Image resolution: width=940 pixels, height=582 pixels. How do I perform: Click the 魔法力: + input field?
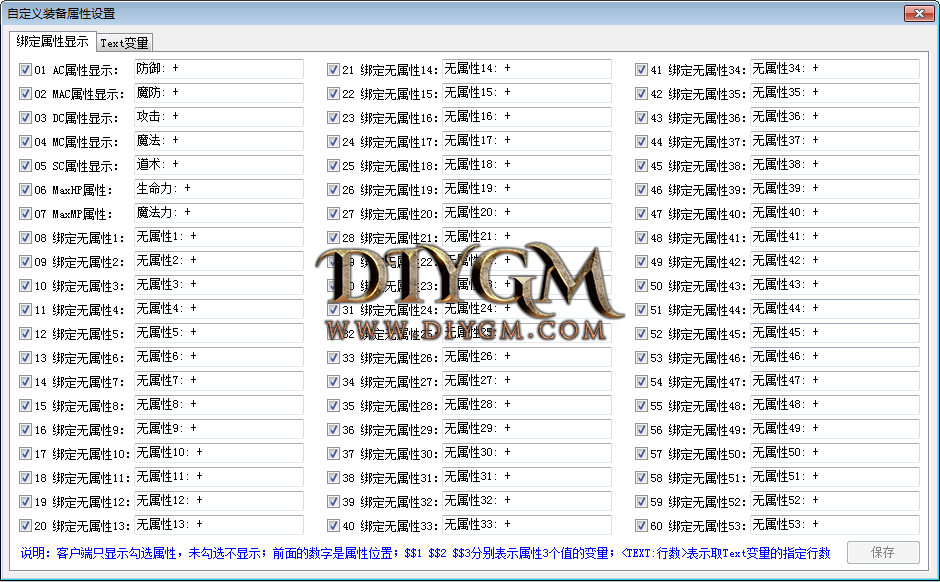coord(219,213)
